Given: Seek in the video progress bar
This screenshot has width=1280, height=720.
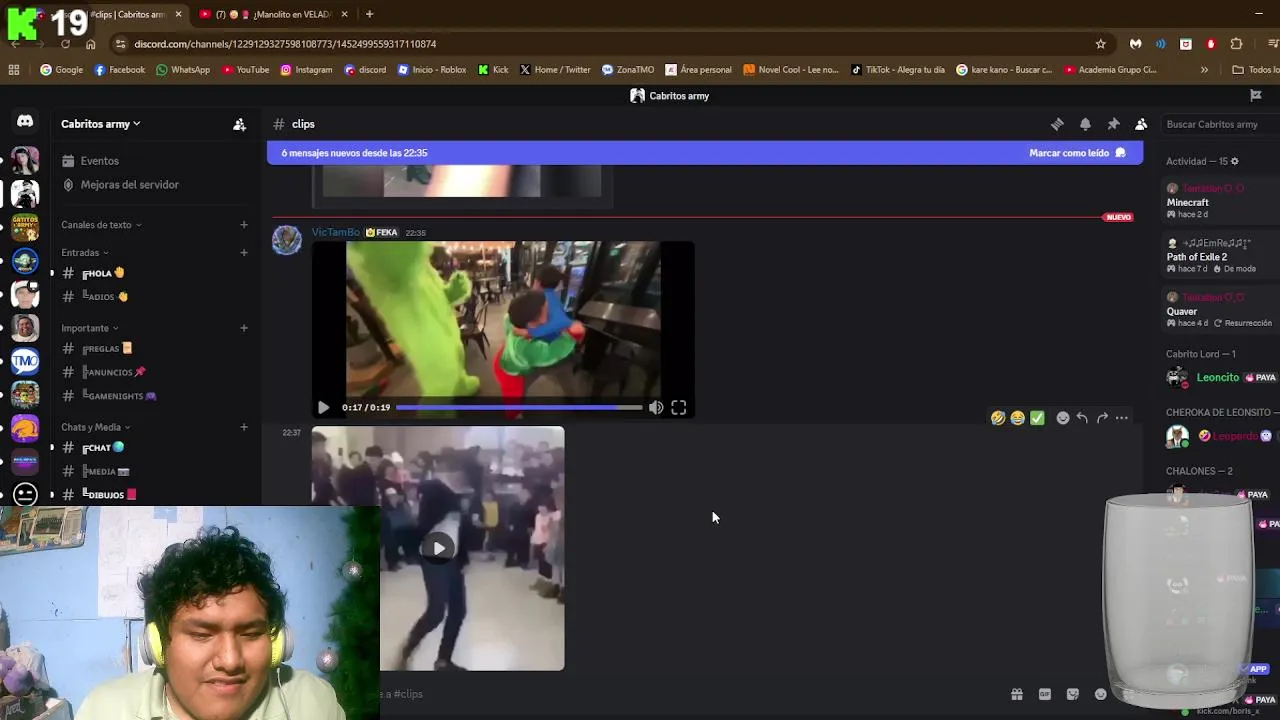Looking at the screenshot, I should point(519,407).
